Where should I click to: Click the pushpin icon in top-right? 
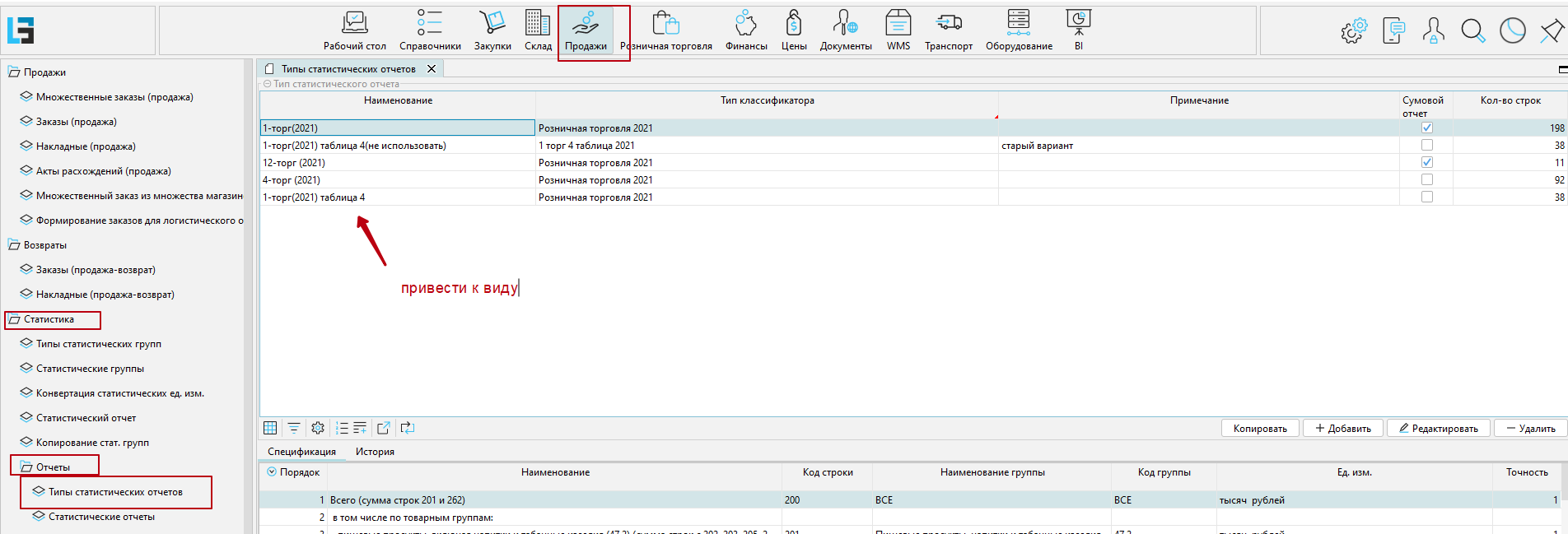[x=1551, y=31]
